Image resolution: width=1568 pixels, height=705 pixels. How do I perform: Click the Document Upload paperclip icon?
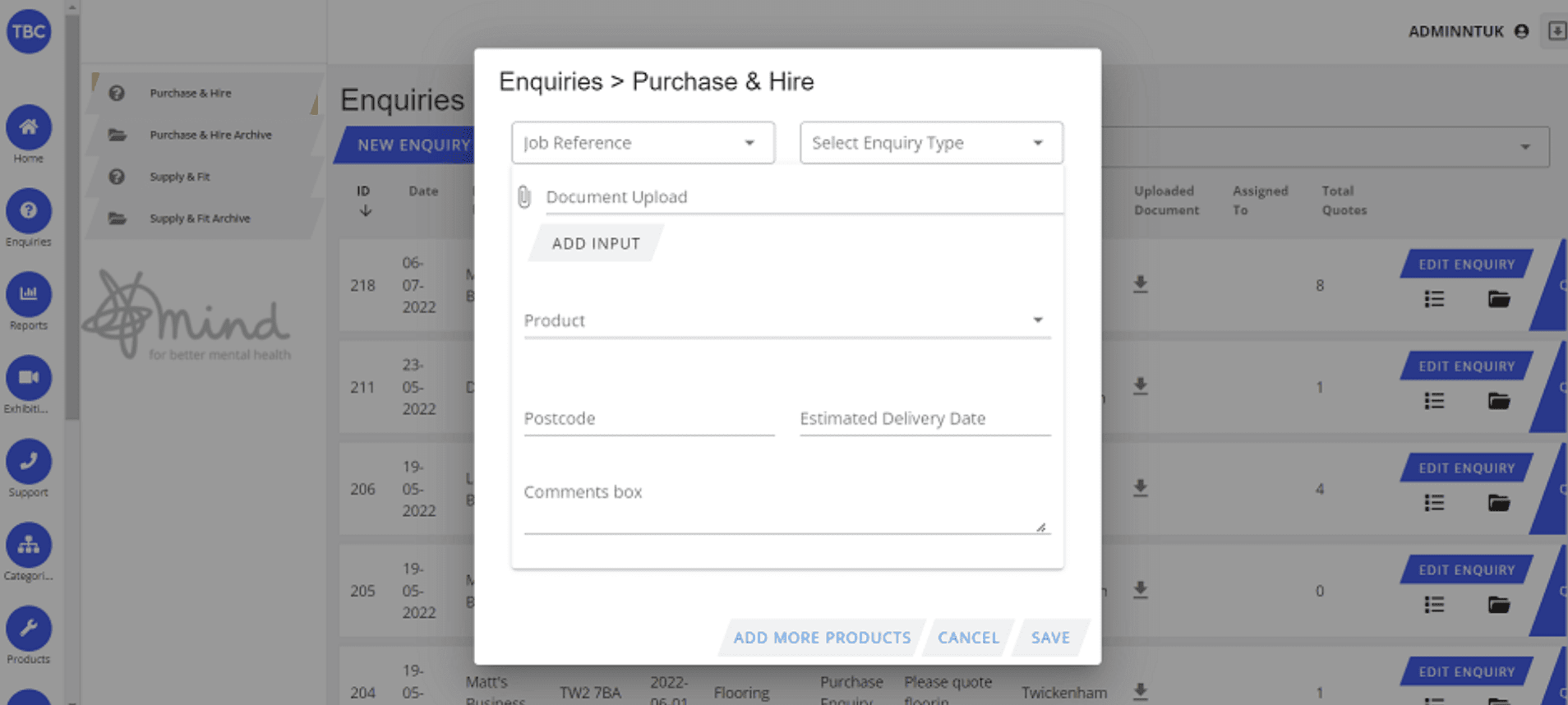[x=524, y=197]
